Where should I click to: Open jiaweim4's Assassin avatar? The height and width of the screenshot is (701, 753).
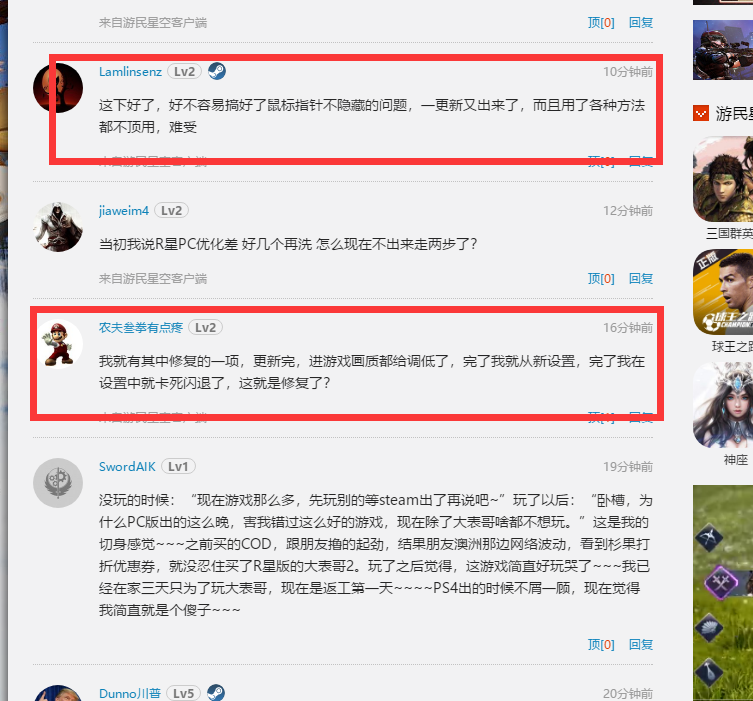click(x=58, y=227)
